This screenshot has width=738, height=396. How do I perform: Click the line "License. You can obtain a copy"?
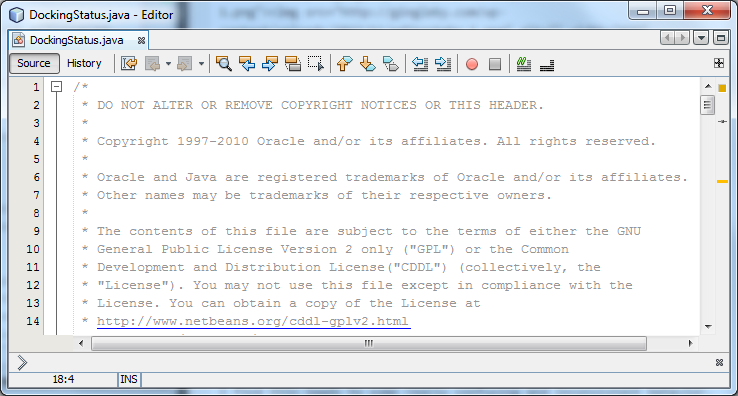click(281, 303)
